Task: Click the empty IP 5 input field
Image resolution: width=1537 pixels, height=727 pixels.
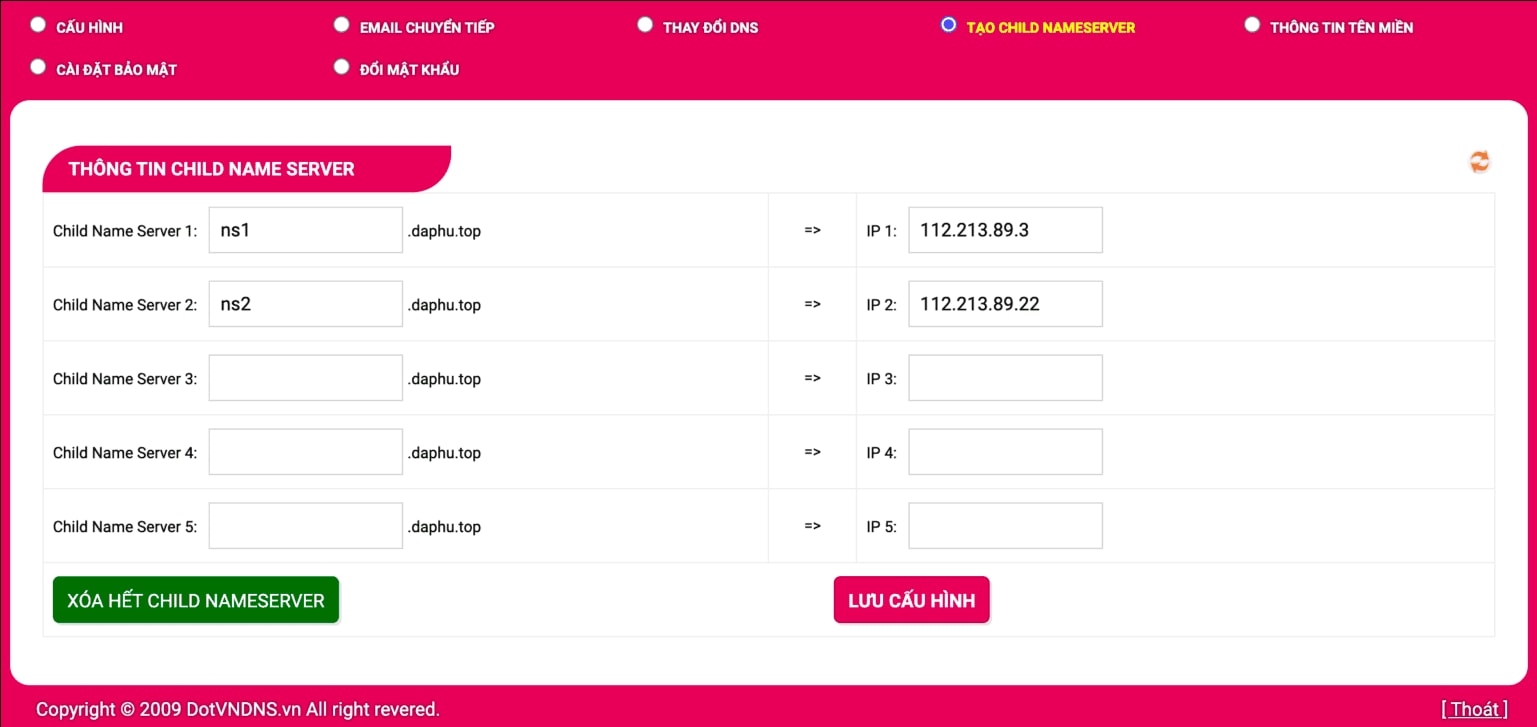Action: click(x=1005, y=526)
